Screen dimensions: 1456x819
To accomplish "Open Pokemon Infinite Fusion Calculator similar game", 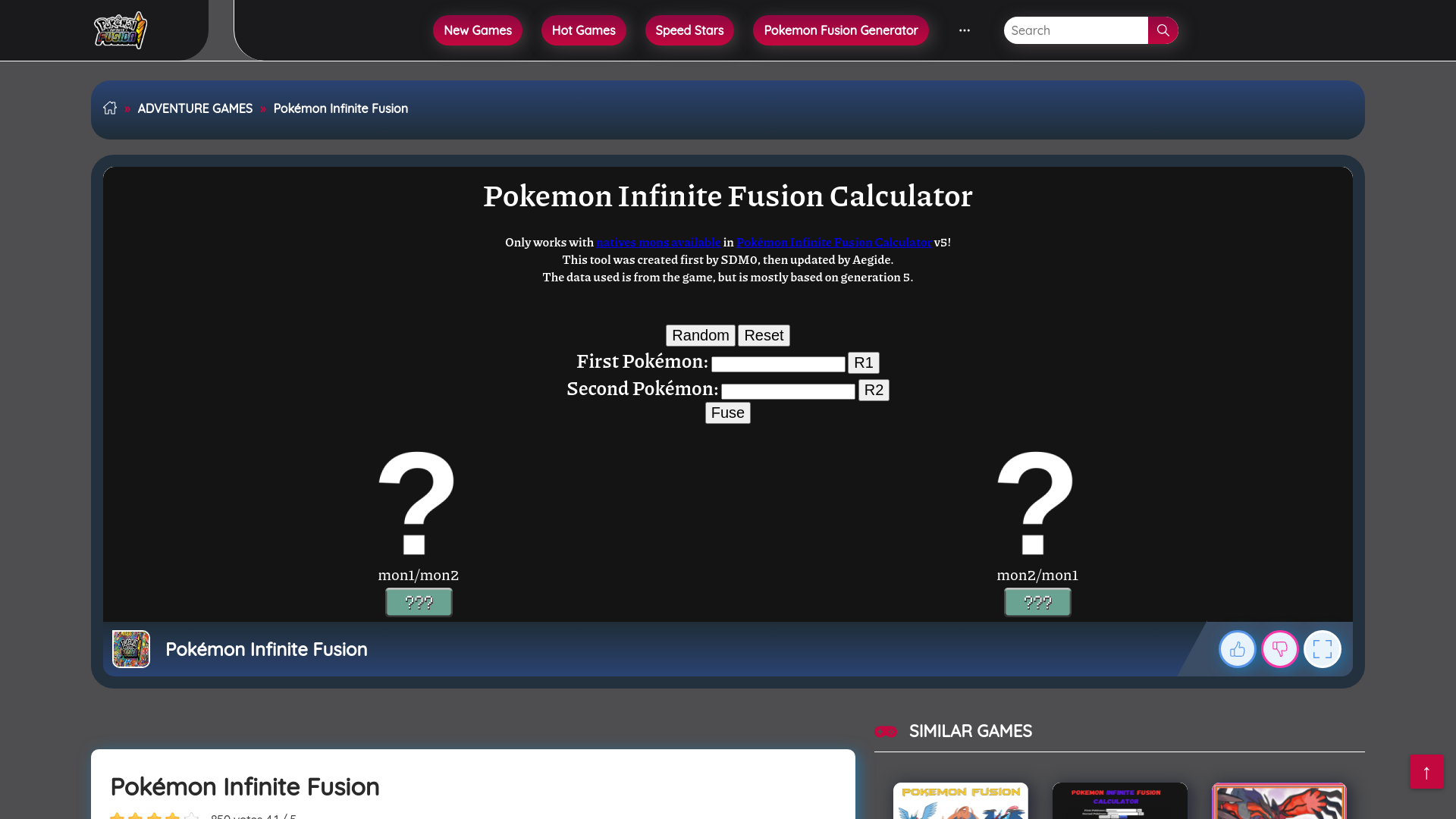I will [x=1120, y=801].
